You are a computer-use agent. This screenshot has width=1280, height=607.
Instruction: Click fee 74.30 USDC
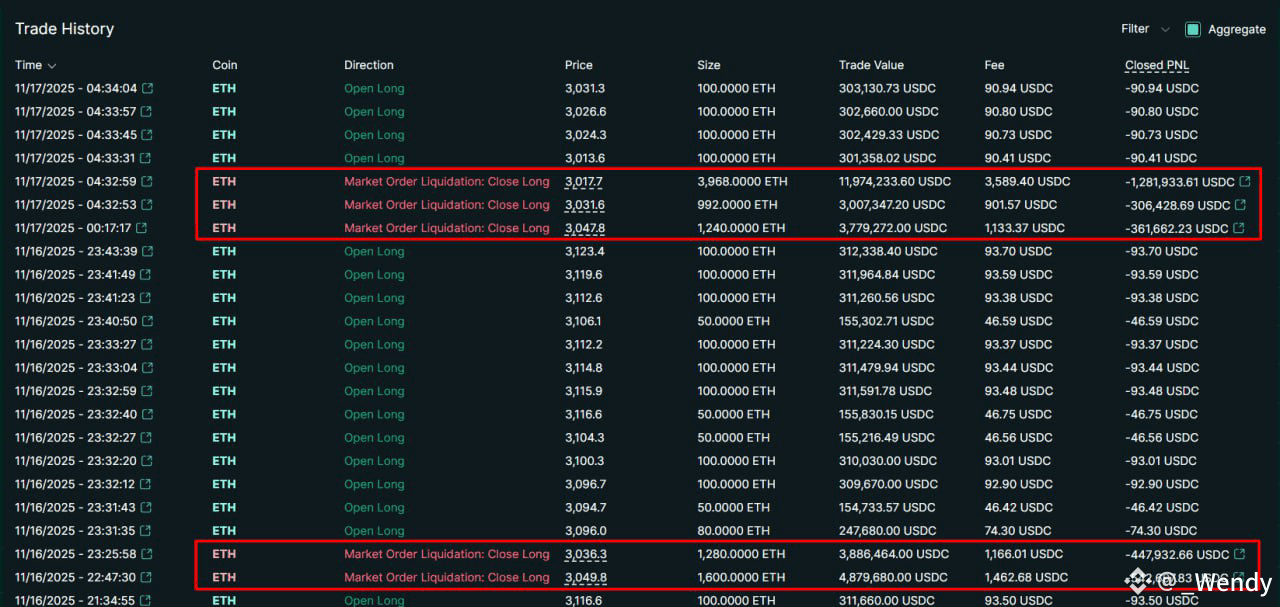(x=1017, y=531)
